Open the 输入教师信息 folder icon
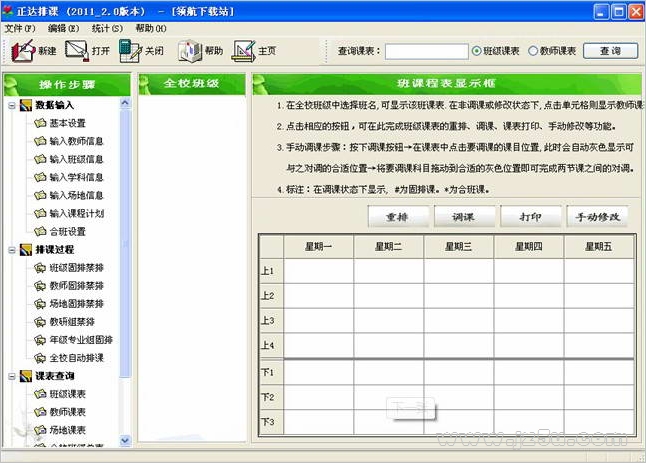 tap(40, 141)
